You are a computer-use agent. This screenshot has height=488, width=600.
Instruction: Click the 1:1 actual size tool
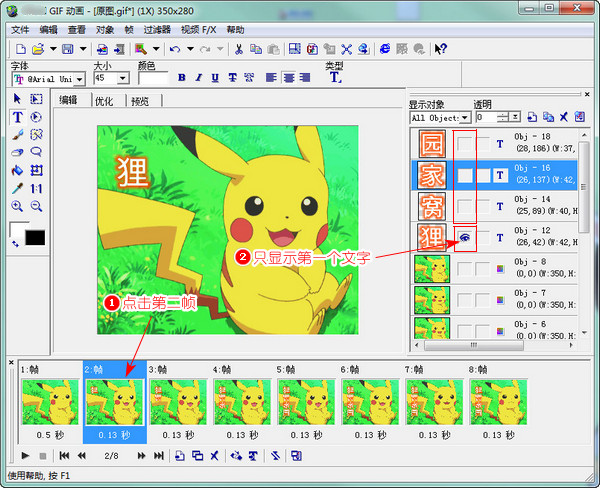coord(36,188)
